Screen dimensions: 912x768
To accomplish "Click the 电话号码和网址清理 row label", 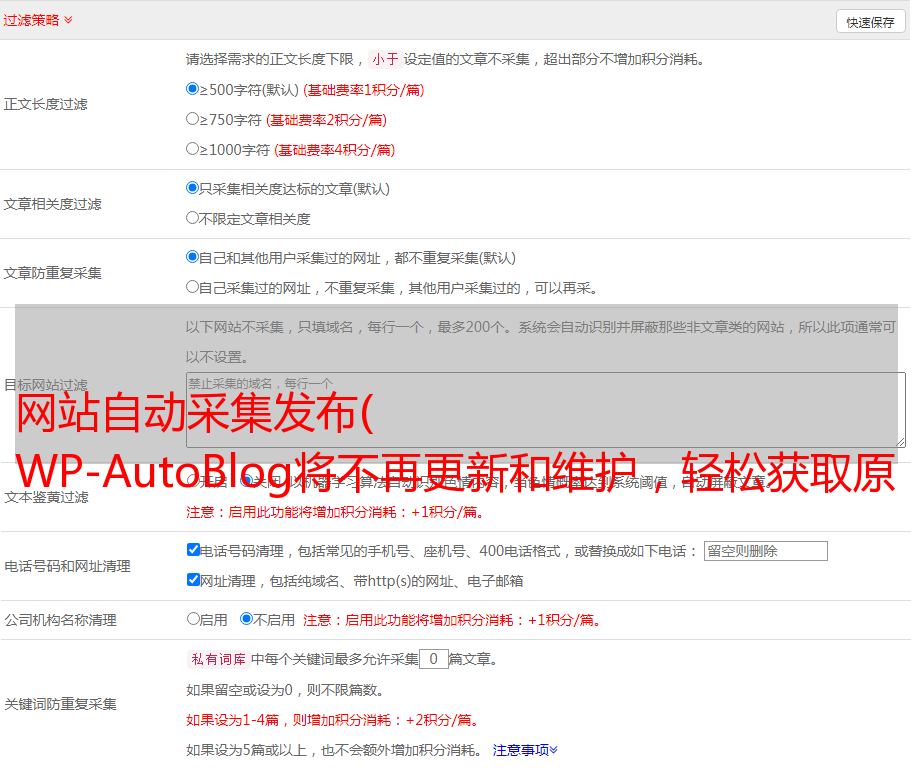I will [x=67, y=566].
